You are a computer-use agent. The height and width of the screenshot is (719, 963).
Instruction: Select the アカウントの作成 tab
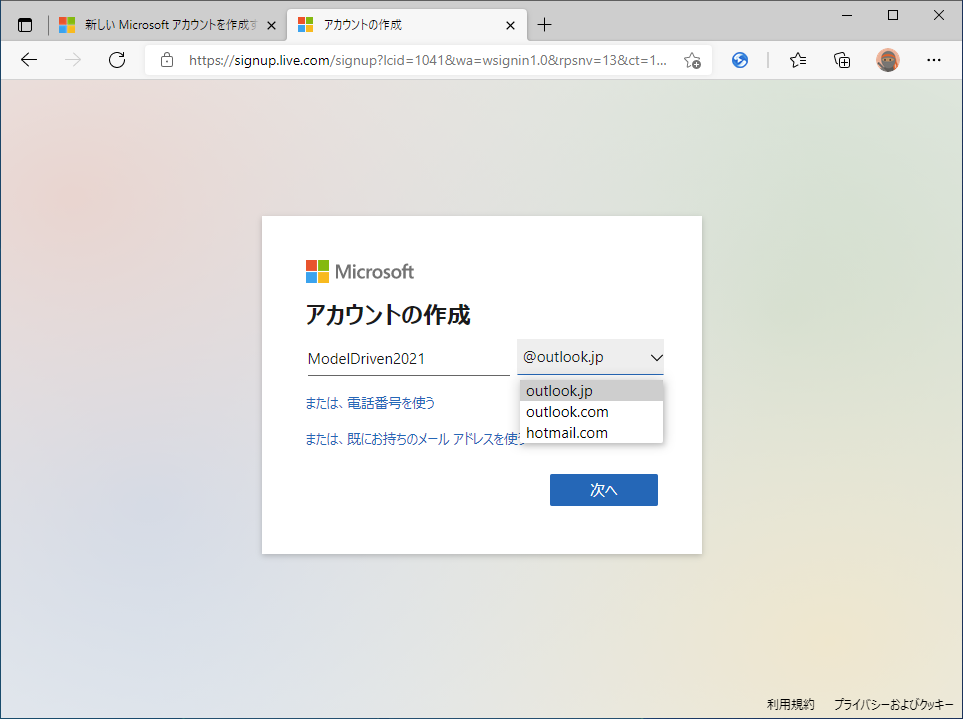coord(407,25)
